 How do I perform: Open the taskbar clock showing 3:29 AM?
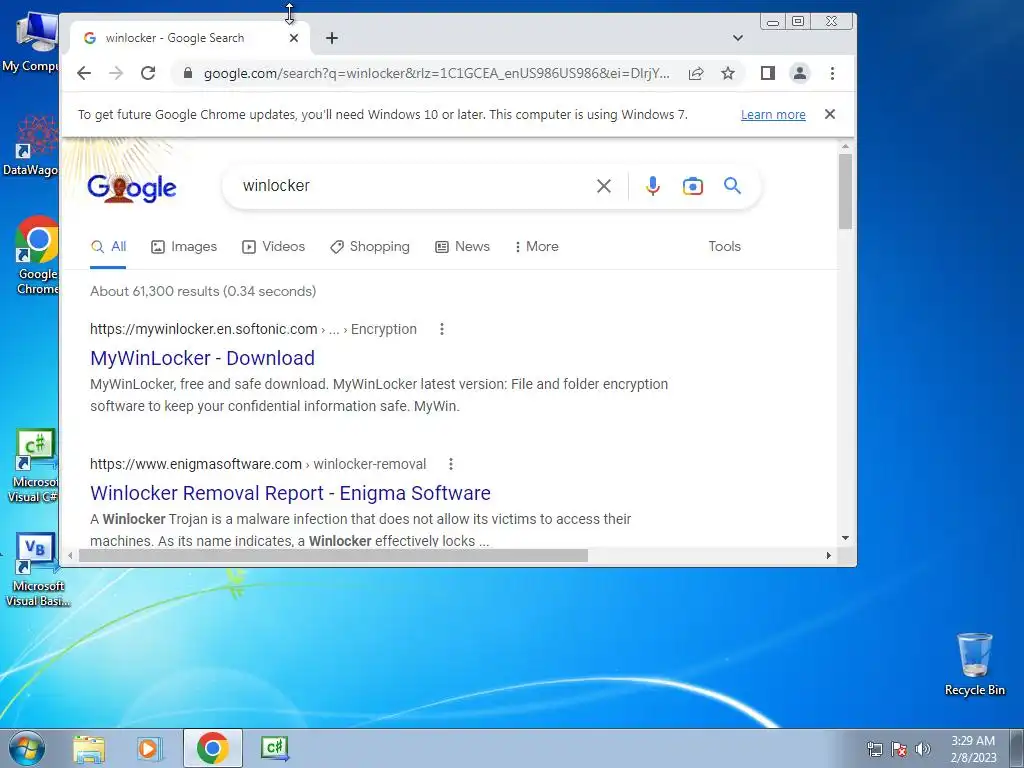[x=973, y=749]
